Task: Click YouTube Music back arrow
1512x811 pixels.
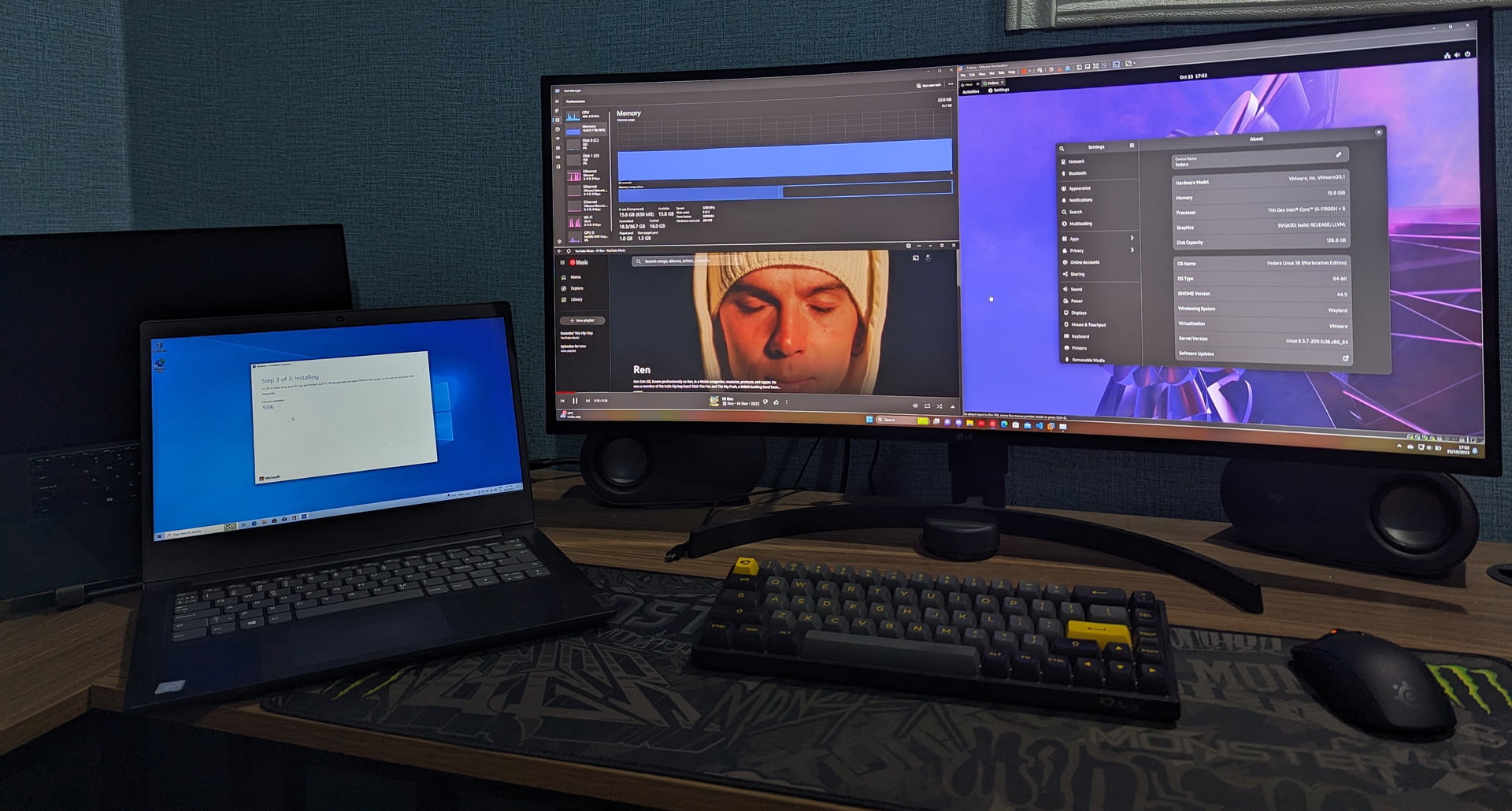Action: click(x=559, y=251)
